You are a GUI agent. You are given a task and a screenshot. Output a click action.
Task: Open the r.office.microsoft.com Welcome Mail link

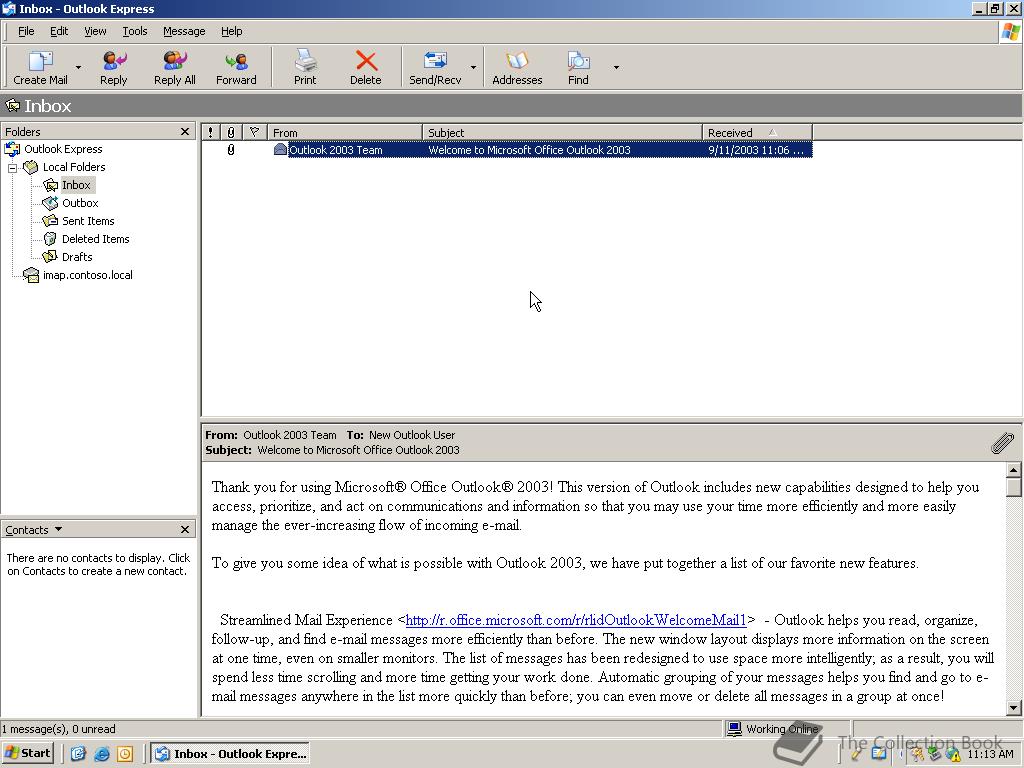(575, 620)
